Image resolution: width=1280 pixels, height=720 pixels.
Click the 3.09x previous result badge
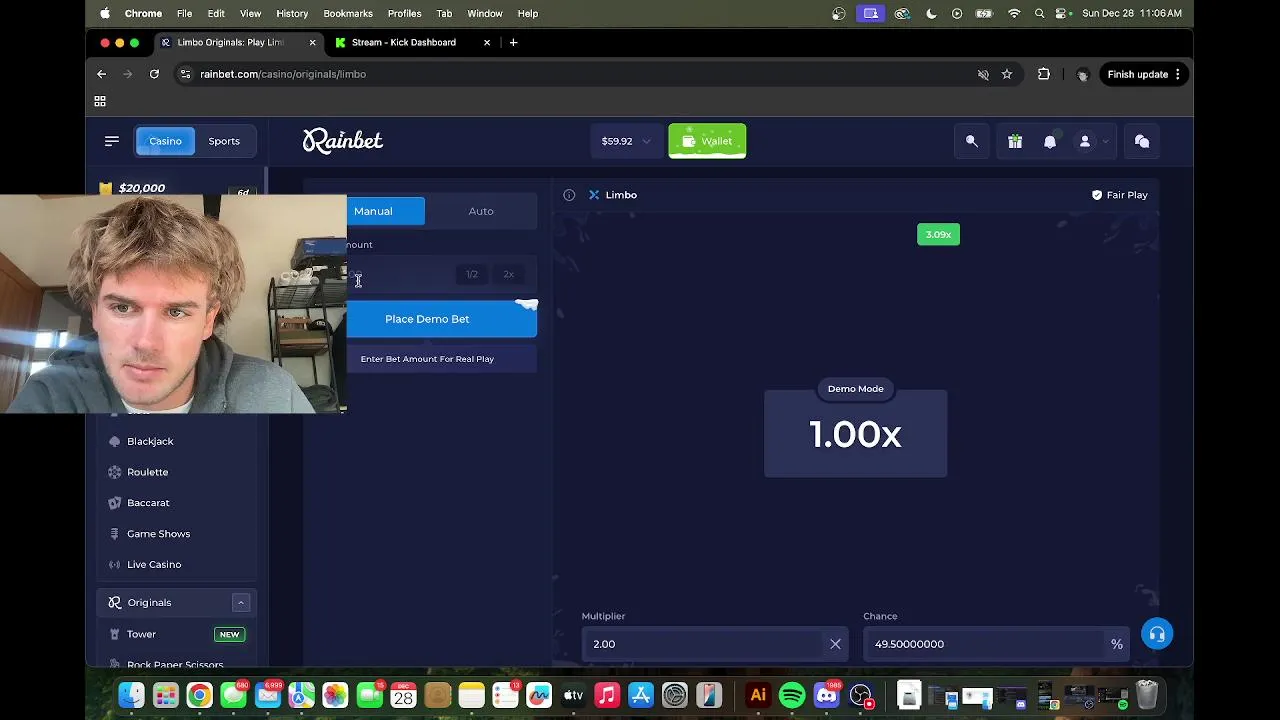click(x=938, y=235)
